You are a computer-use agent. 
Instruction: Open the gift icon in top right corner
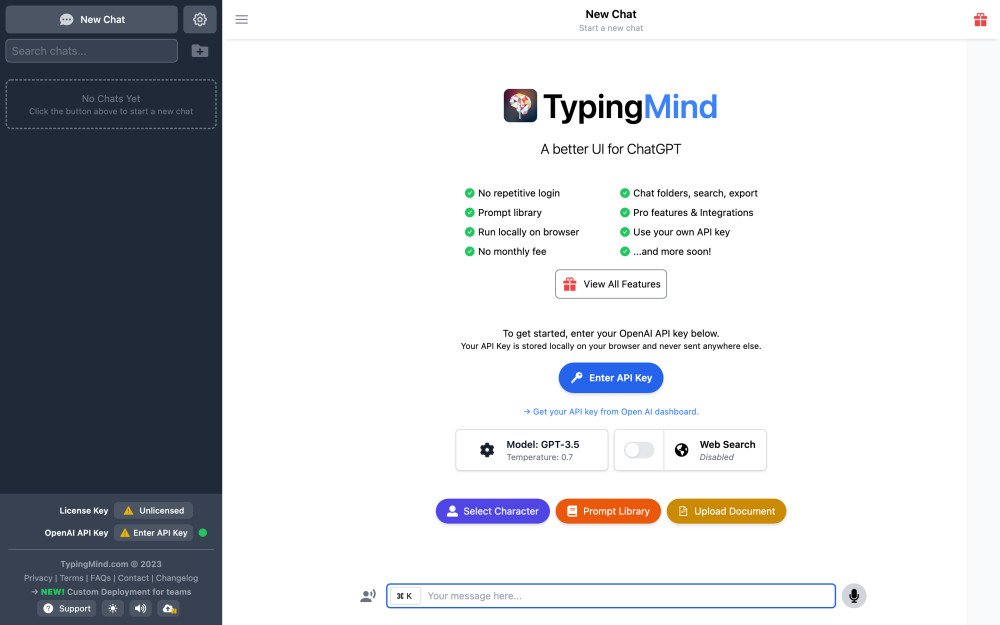(980, 19)
